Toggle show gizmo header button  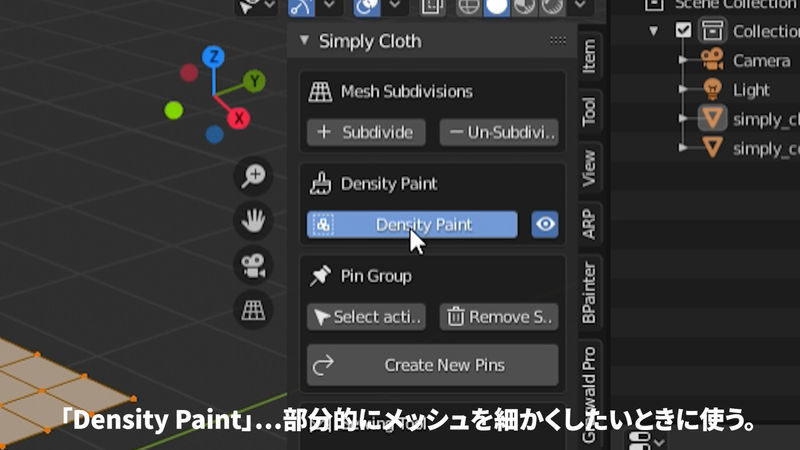tap(301, 6)
